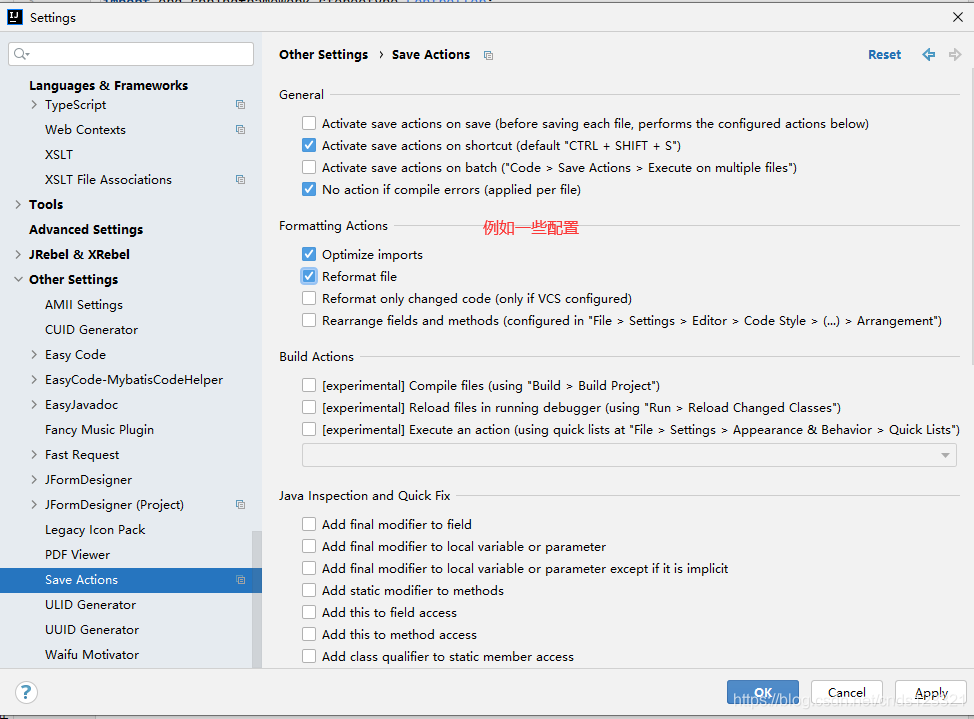Click the project icon next to JFormDesigner (Project)

click(x=240, y=505)
